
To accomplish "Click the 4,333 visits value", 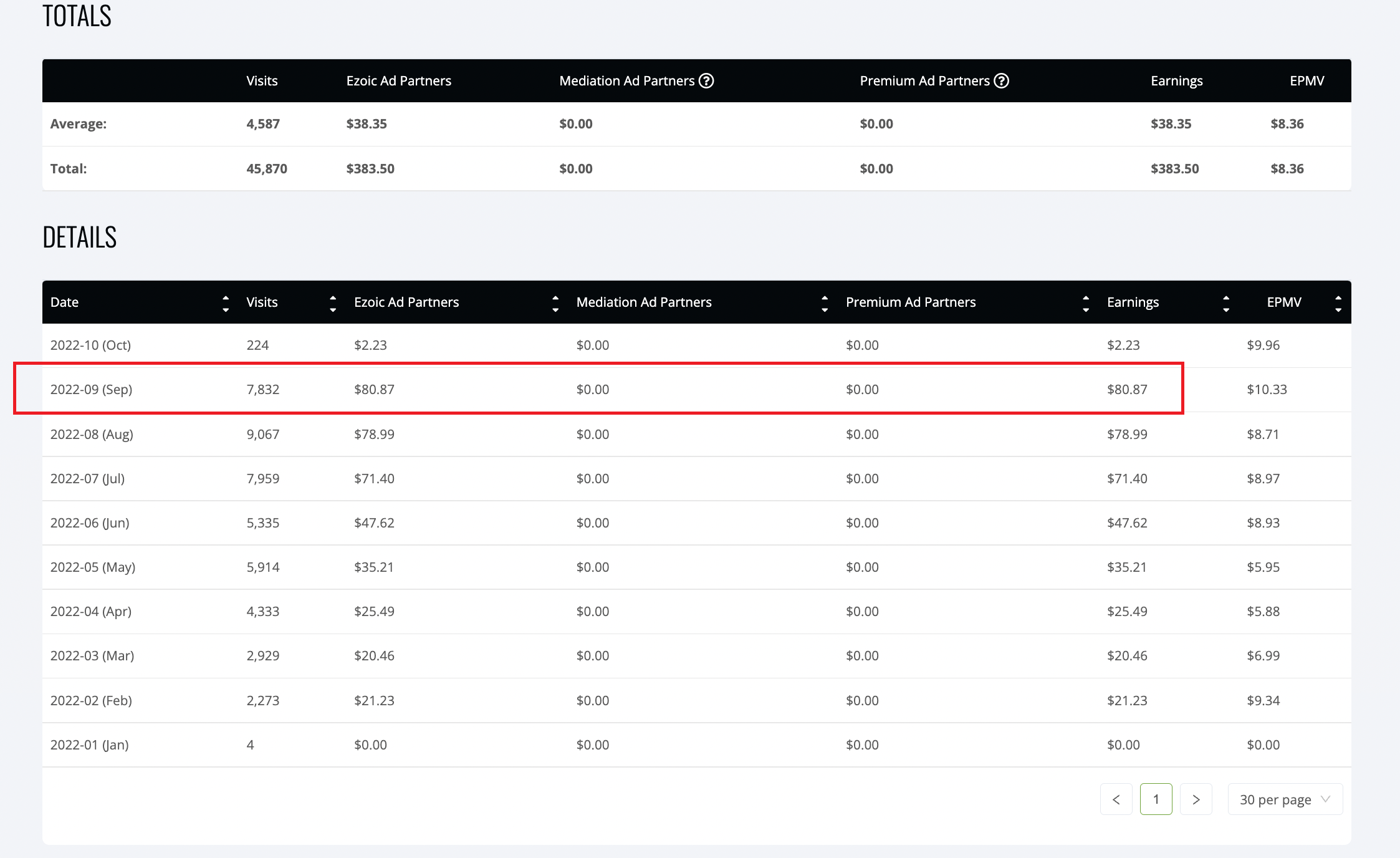I will 263,612.
